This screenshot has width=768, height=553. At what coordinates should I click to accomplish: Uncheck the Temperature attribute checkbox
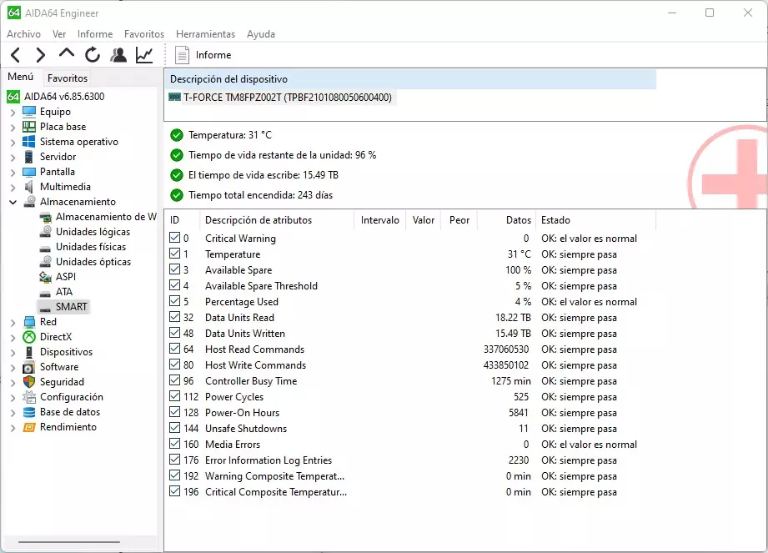(x=174, y=253)
